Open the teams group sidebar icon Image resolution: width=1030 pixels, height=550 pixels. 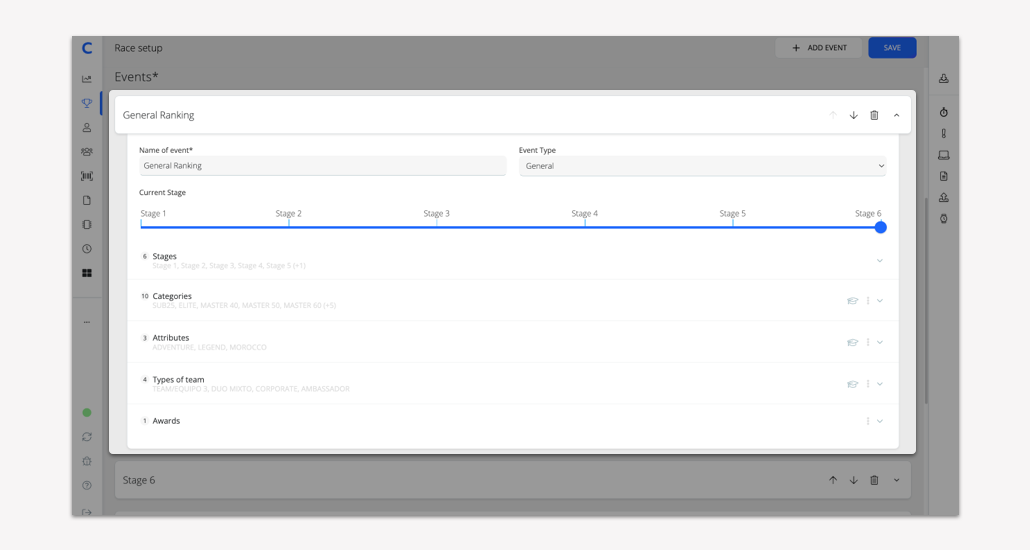point(87,152)
